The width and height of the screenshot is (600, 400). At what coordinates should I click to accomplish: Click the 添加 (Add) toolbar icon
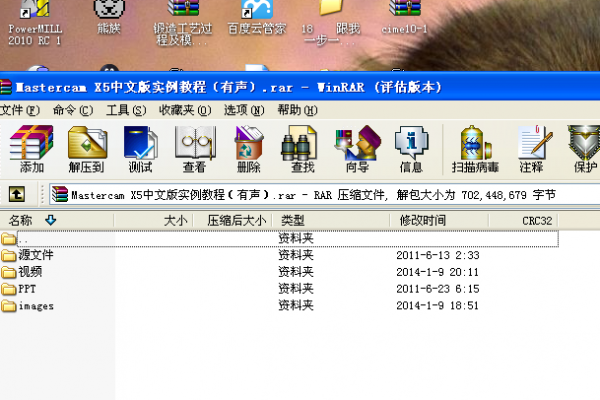(31, 149)
